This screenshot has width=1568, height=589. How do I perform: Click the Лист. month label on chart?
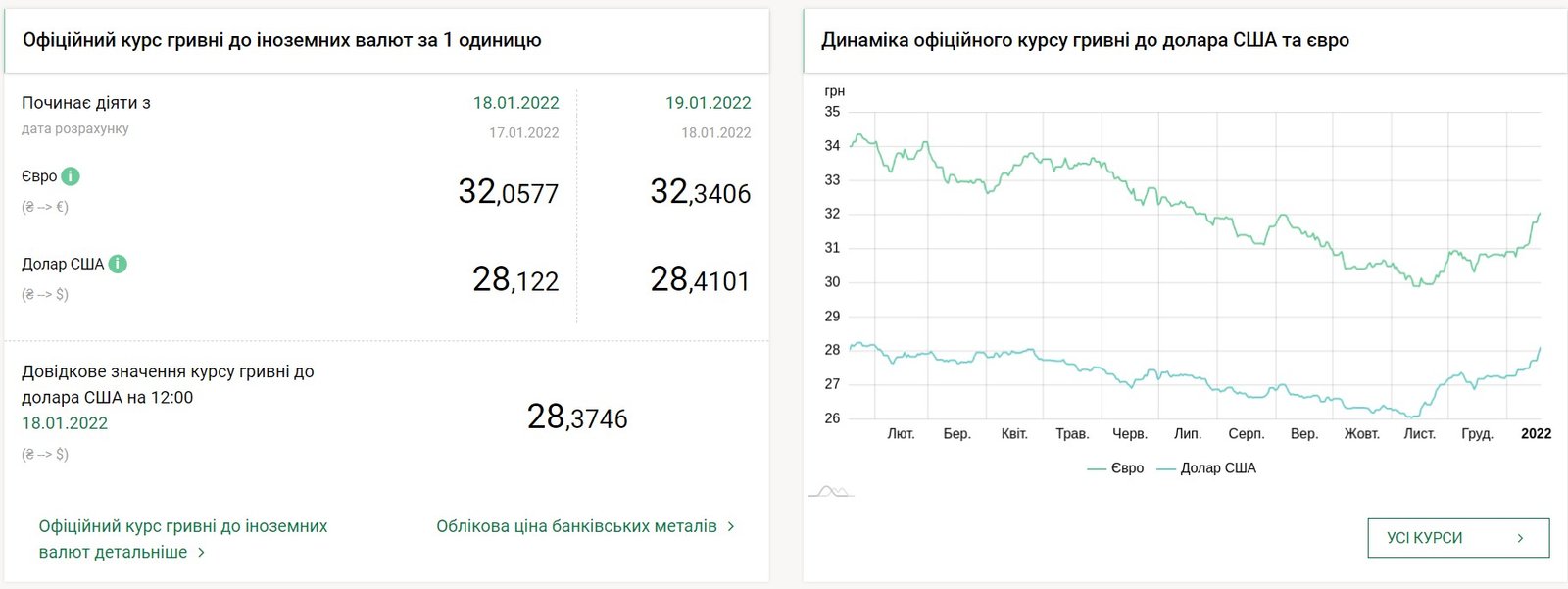1419,433
